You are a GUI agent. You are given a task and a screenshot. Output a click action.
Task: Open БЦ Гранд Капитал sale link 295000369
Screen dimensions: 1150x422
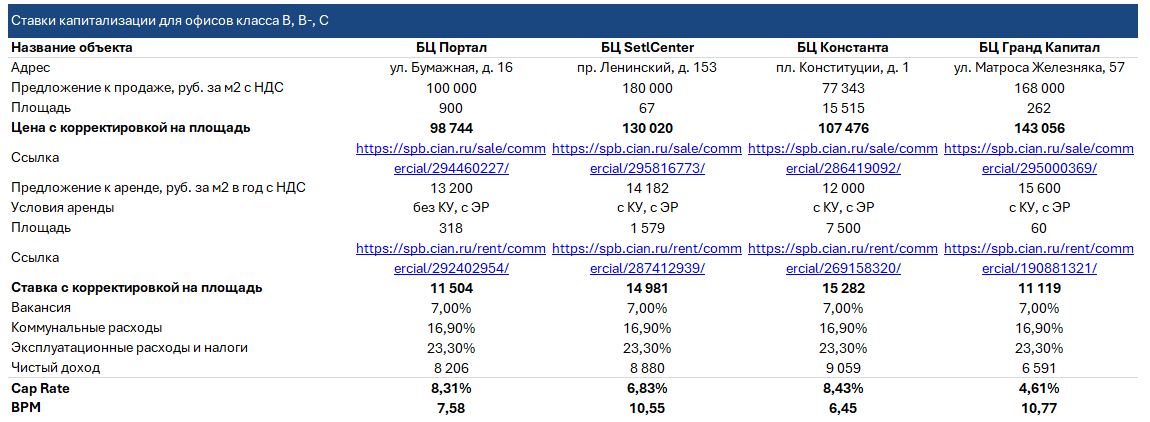(x=1039, y=158)
